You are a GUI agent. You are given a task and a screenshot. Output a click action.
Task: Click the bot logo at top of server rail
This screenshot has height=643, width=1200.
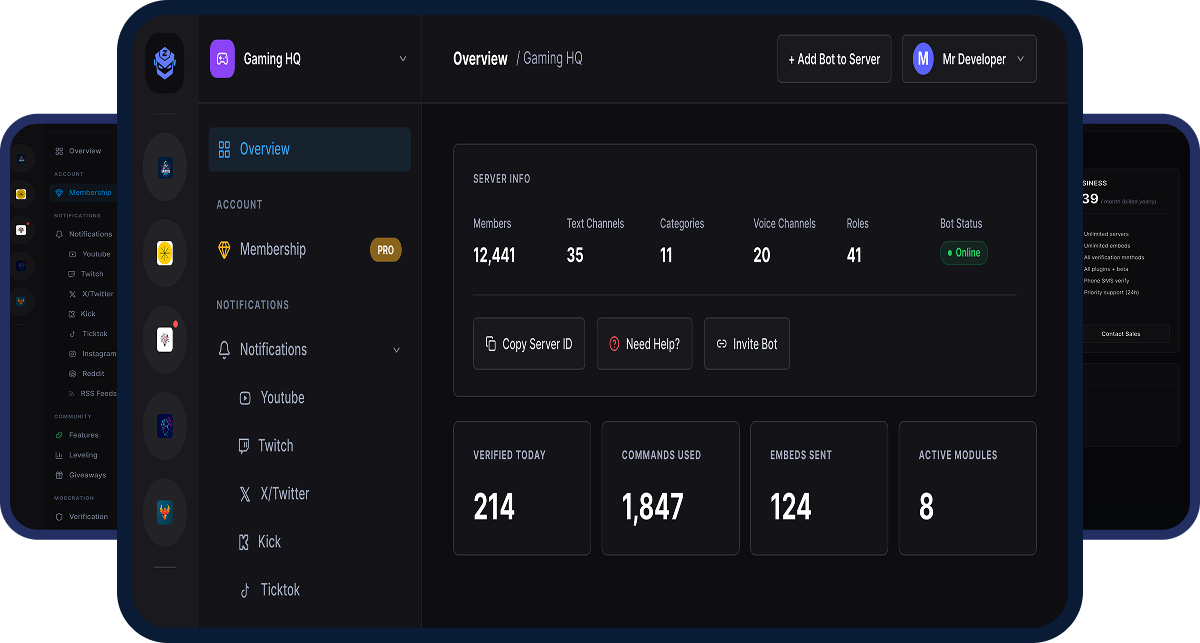165,64
